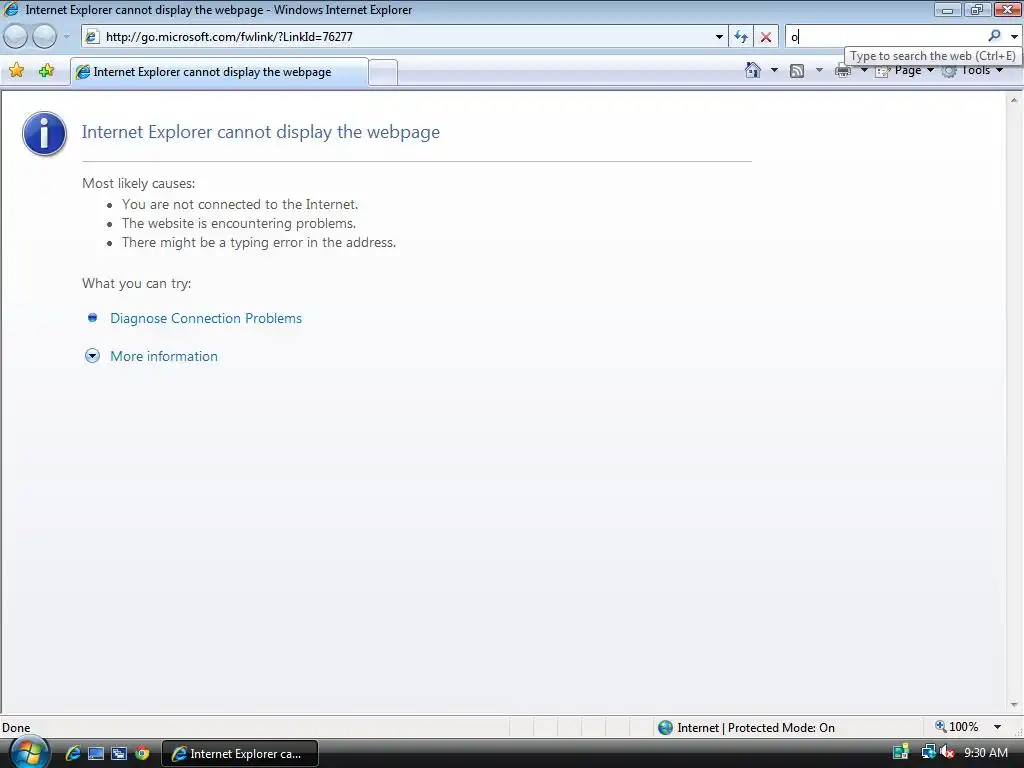
Task: Expand the More information arrow icon
Action: tap(92, 356)
